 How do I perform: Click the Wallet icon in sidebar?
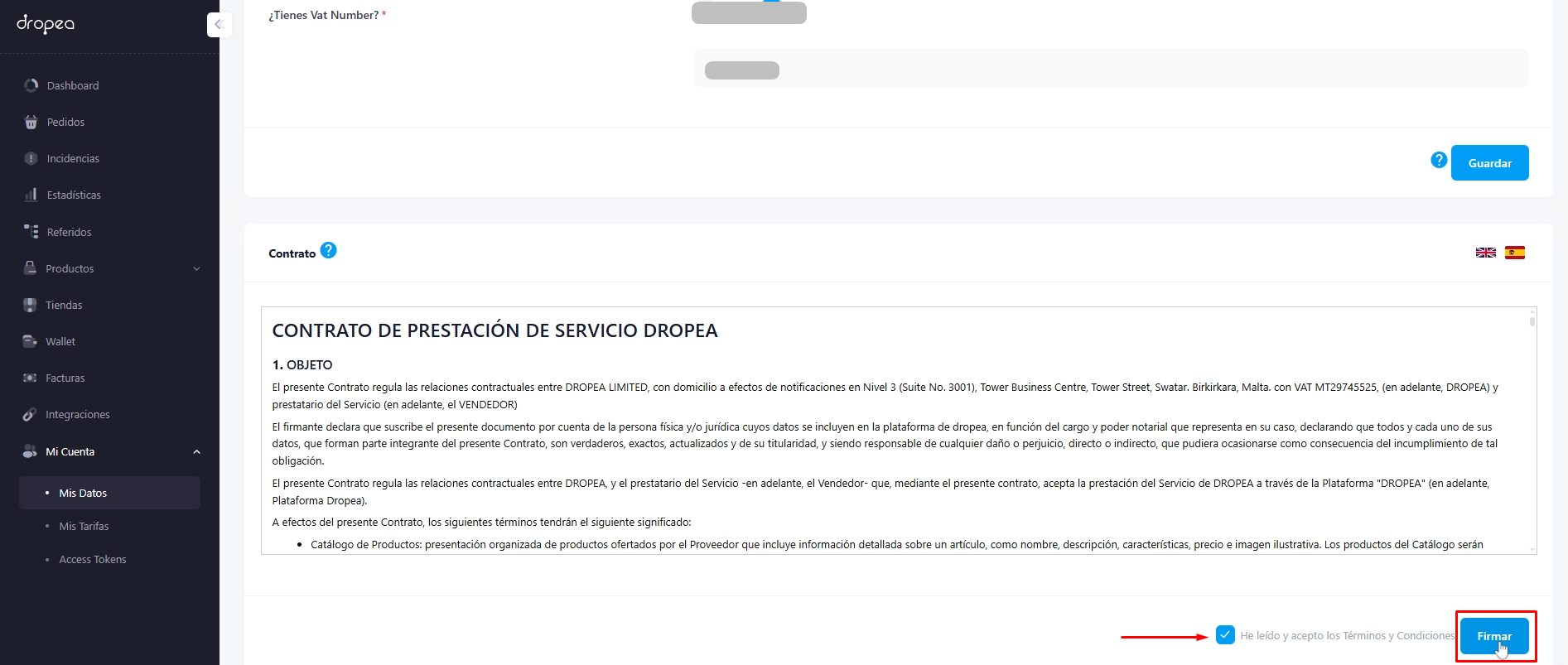[30, 341]
